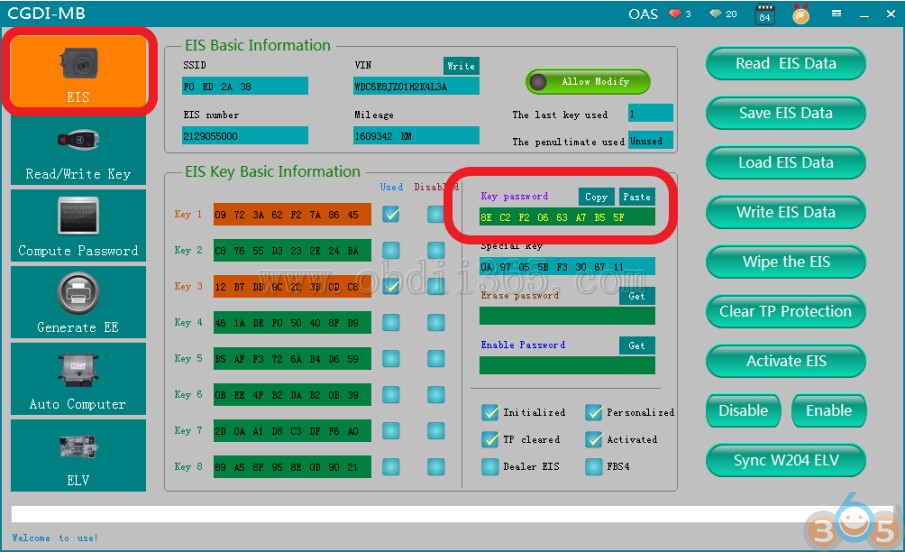Toggle the Personalized checkbox
This screenshot has width=905, height=552.
(x=593, y=412)
